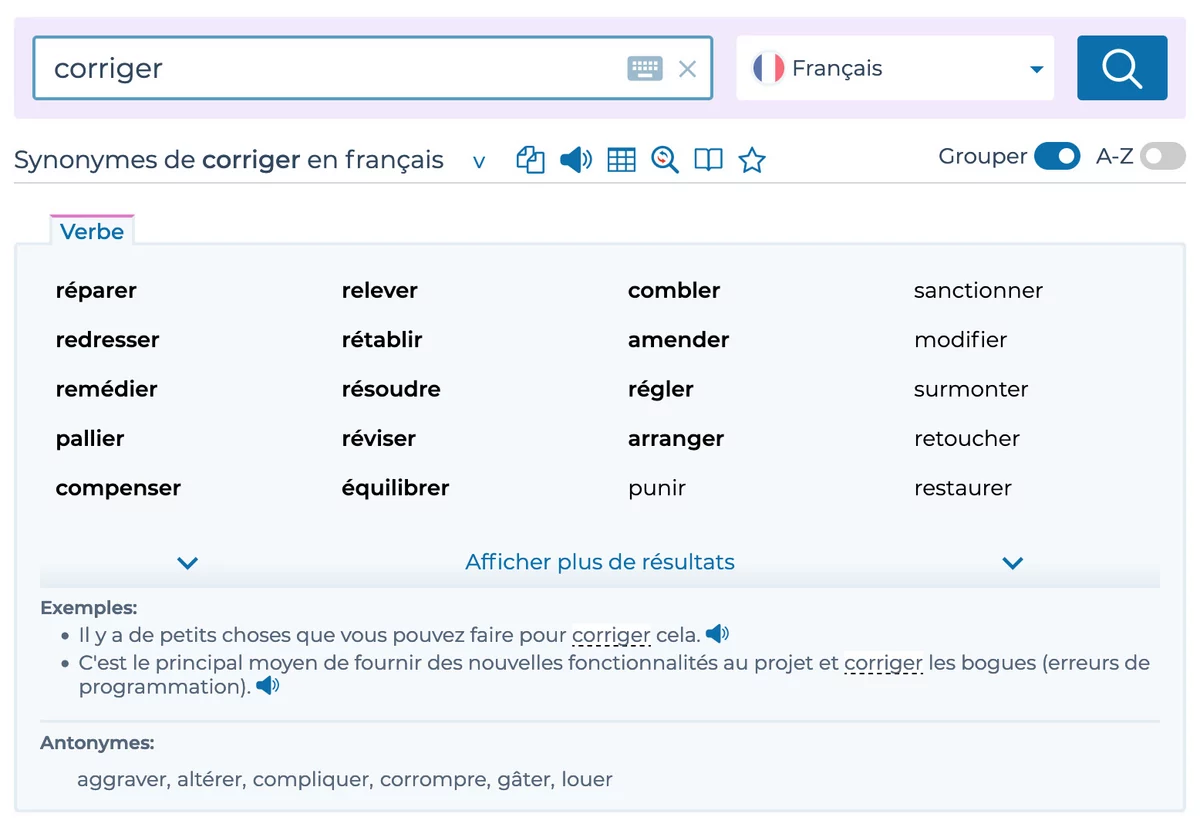
Task: Select the Verbe tab
Action: pos(92,231)
